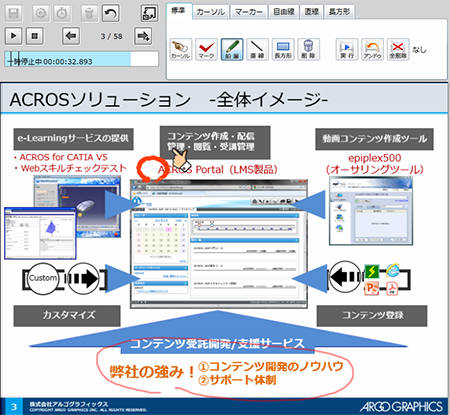Screen dimensions: 450x415
Task: Click the なし status label
Action: (x=420, y=50)
